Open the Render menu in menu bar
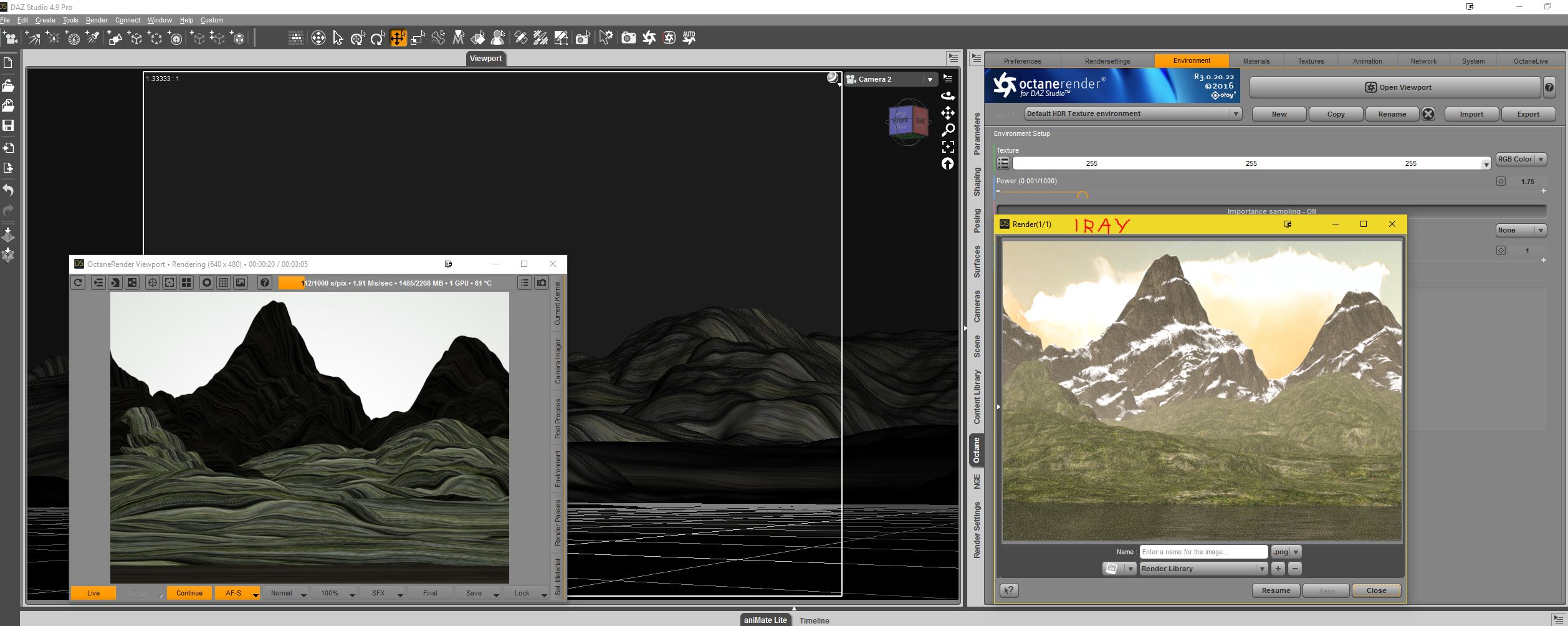This screenshot has height=626, width=1568. click(x=97, y=20)
